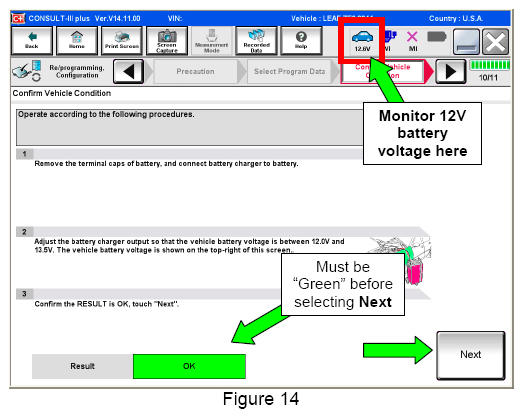Go to Home screen icon

tap(77, 41)
